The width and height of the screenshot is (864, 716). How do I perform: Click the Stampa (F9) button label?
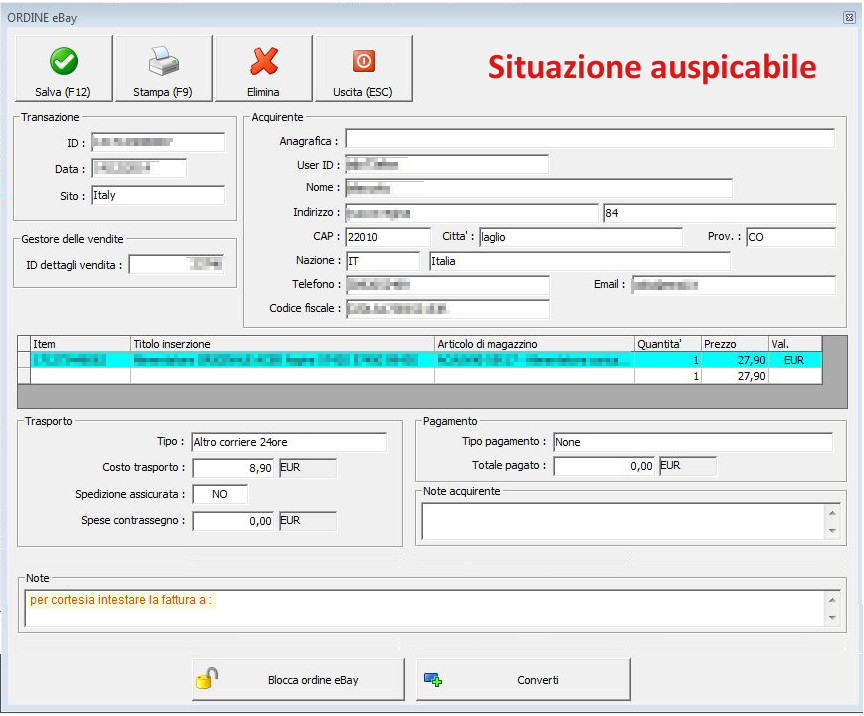tap(163, 92)
